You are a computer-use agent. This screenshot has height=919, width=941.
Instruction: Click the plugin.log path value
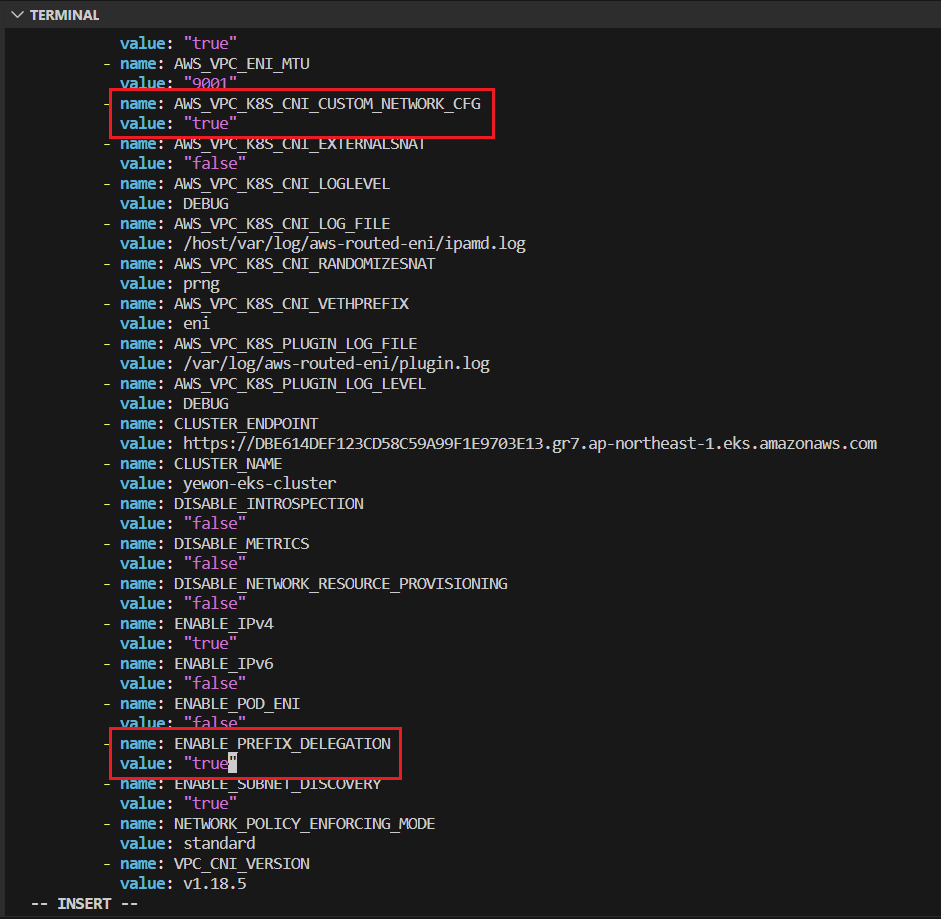click(336, 364)
